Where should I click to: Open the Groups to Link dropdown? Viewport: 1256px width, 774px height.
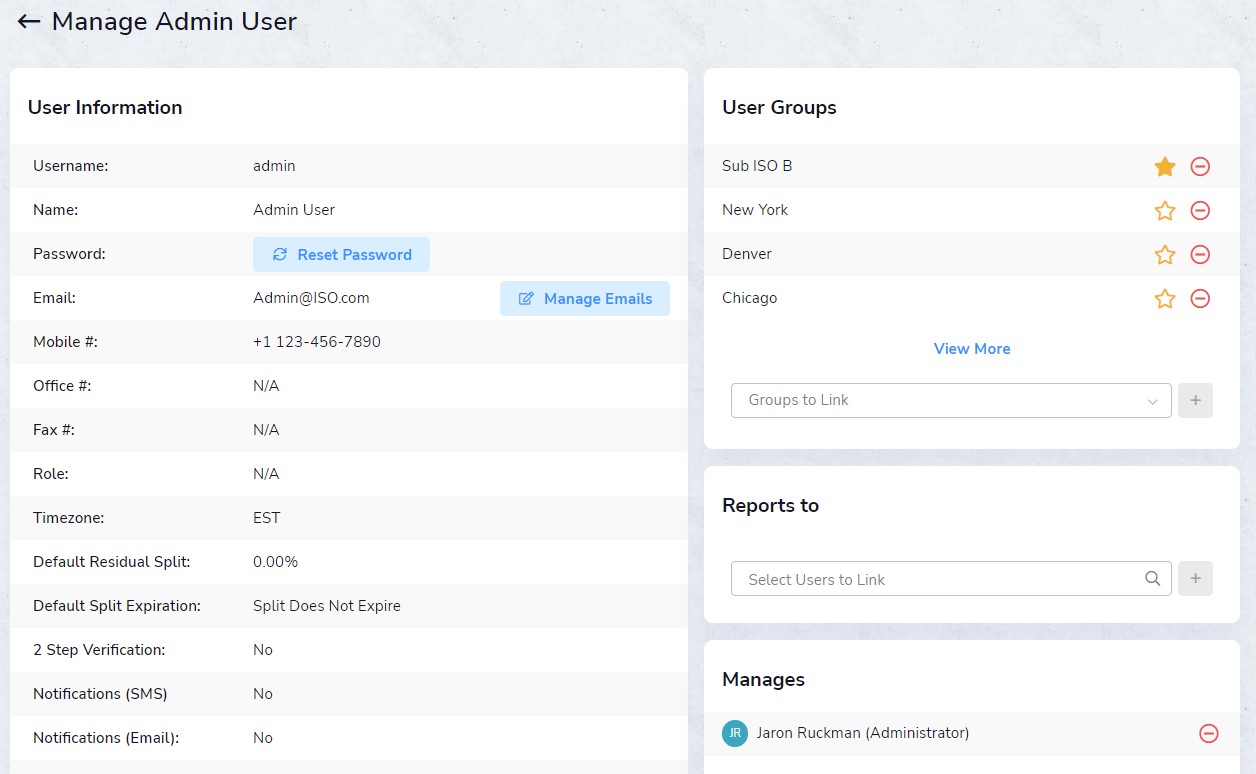click(x=950, y=400)
